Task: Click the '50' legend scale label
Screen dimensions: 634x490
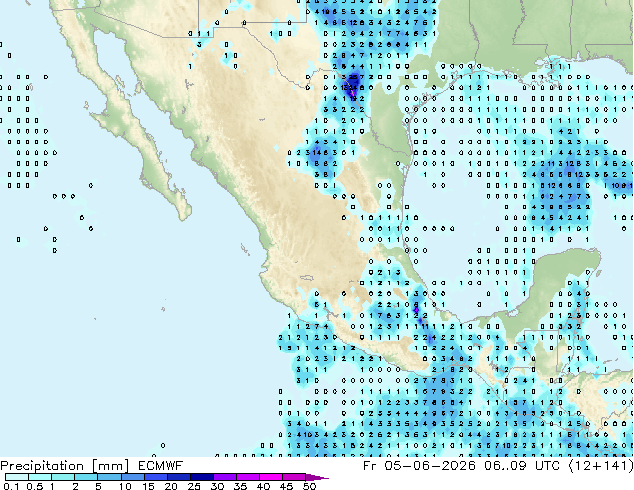Action: pos(309,486)
